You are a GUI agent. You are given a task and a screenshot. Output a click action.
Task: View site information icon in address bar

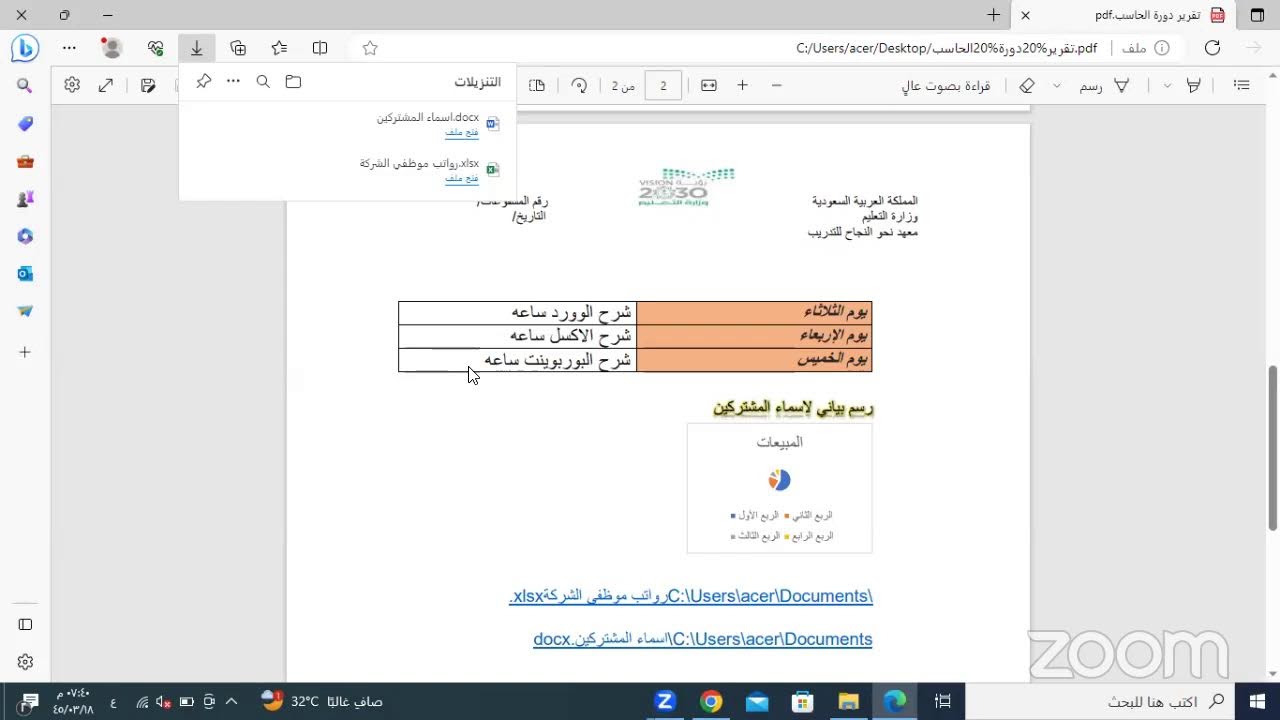[x=1162, y=47]
